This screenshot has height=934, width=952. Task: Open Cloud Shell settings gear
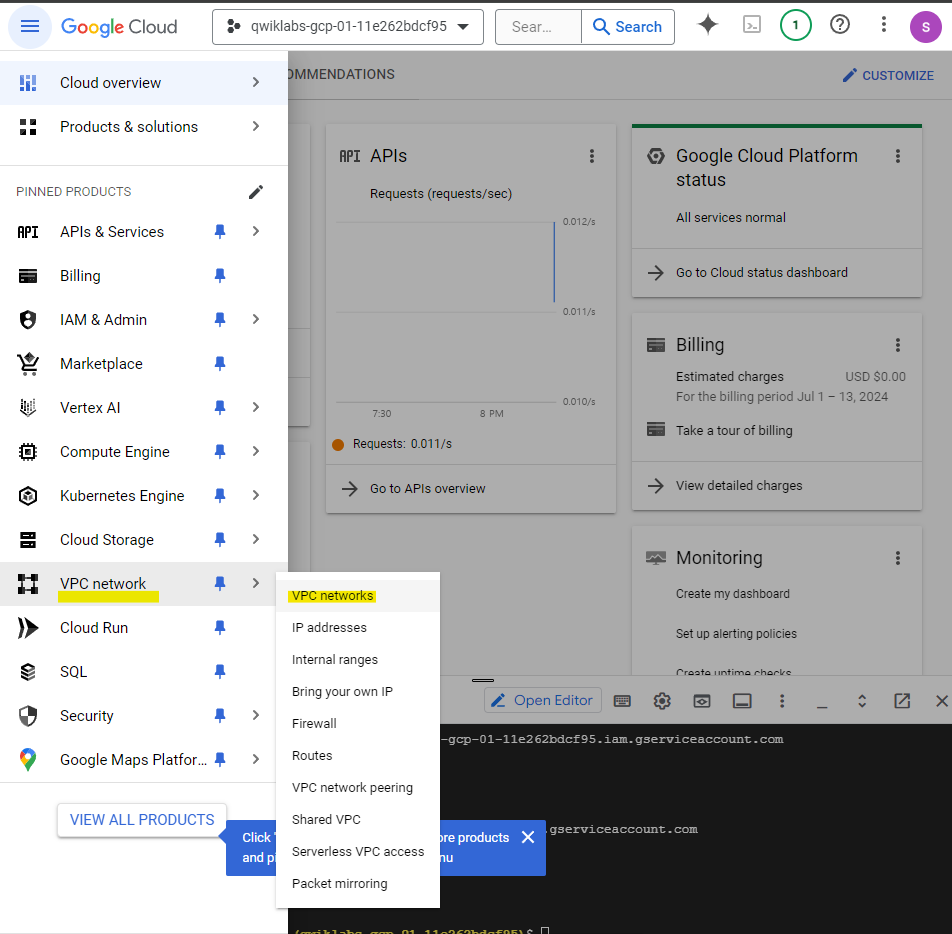(662, 701)
